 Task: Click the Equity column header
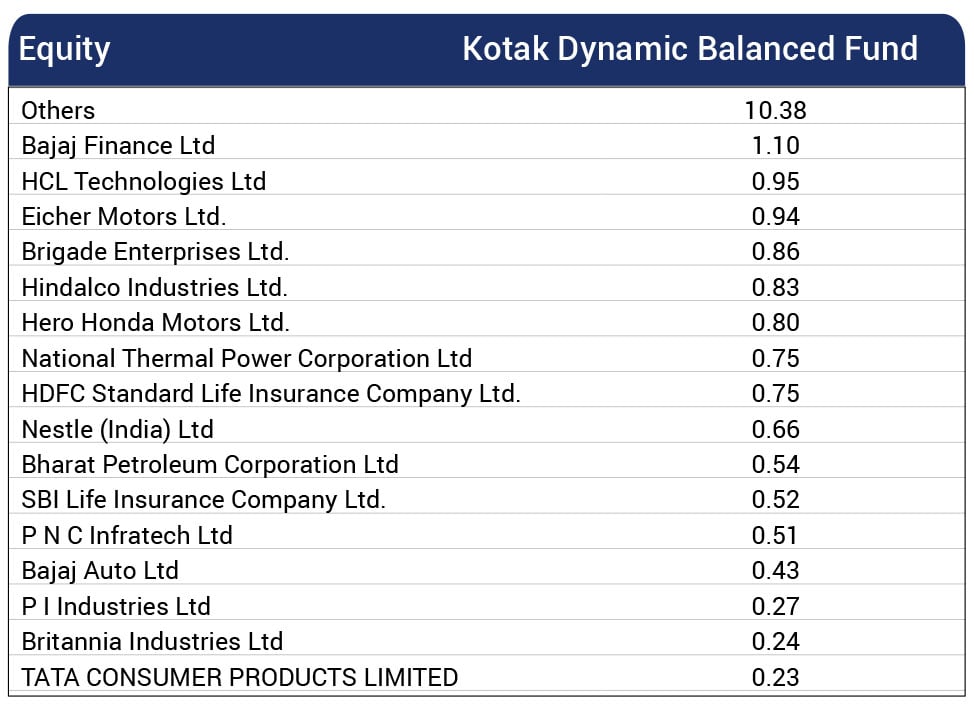[65, 49]
